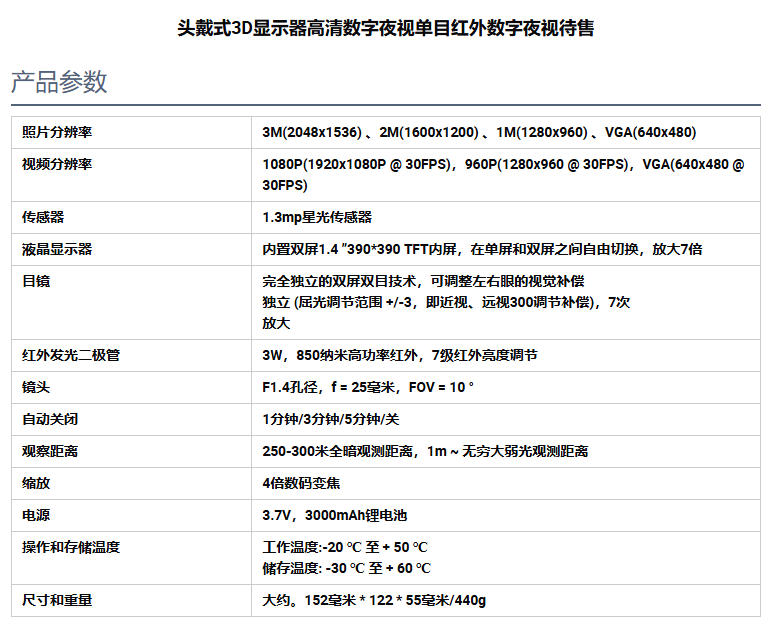Select the 操作和存储温度 row label
This screenshot has height=629, width=769.
71,547
